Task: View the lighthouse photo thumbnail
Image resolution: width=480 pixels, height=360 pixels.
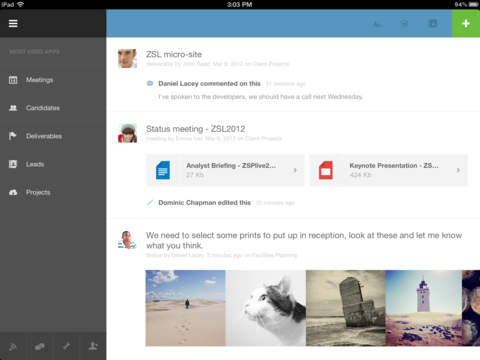Action: [424, 308]
